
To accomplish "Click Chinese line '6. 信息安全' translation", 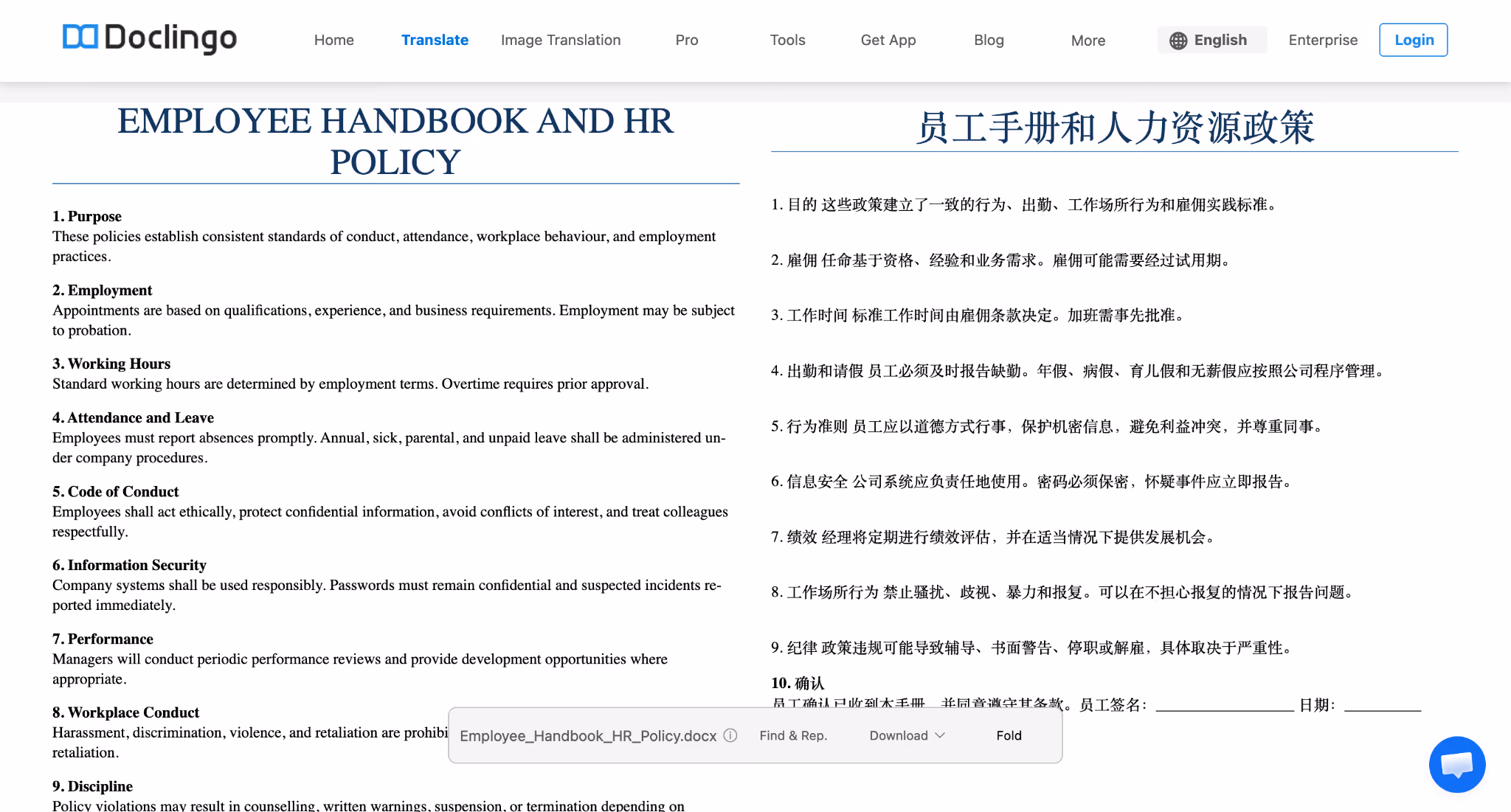I will (x=1033, y=482).
